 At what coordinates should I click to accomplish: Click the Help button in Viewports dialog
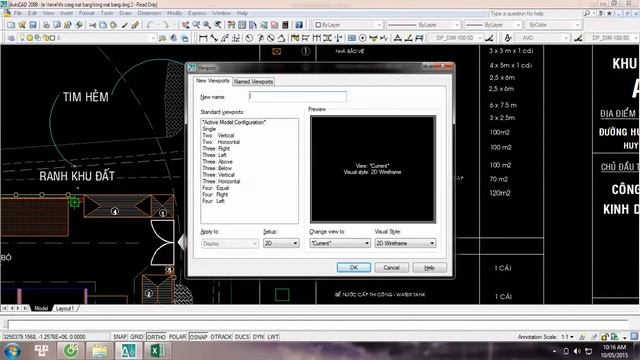coord(429,267)
